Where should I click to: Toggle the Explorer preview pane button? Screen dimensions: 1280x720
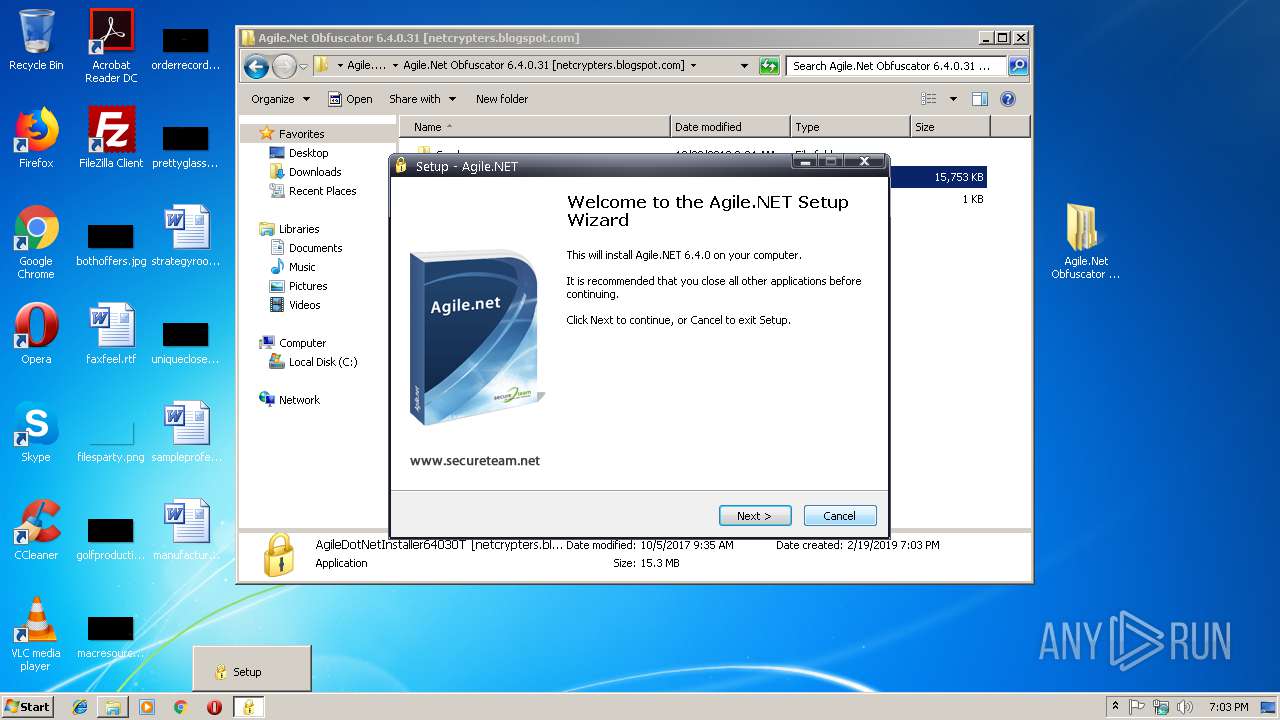(980, 99)
